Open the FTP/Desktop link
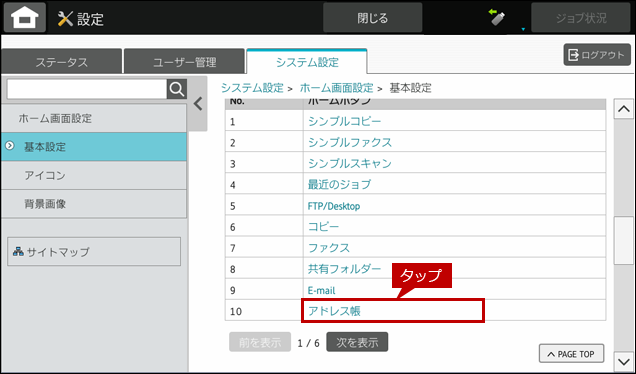This screenshot has height=374, width=636. click(x=334, y=206)
